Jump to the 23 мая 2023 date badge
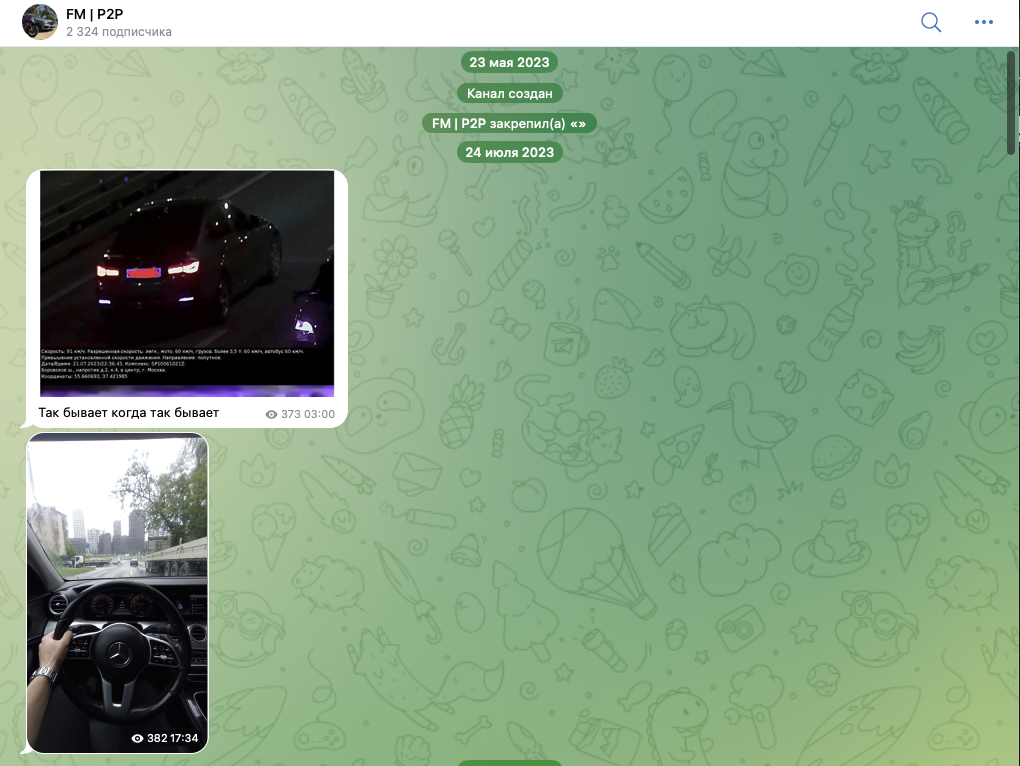This screenshot has height=766, width=1020. [509, 62]
